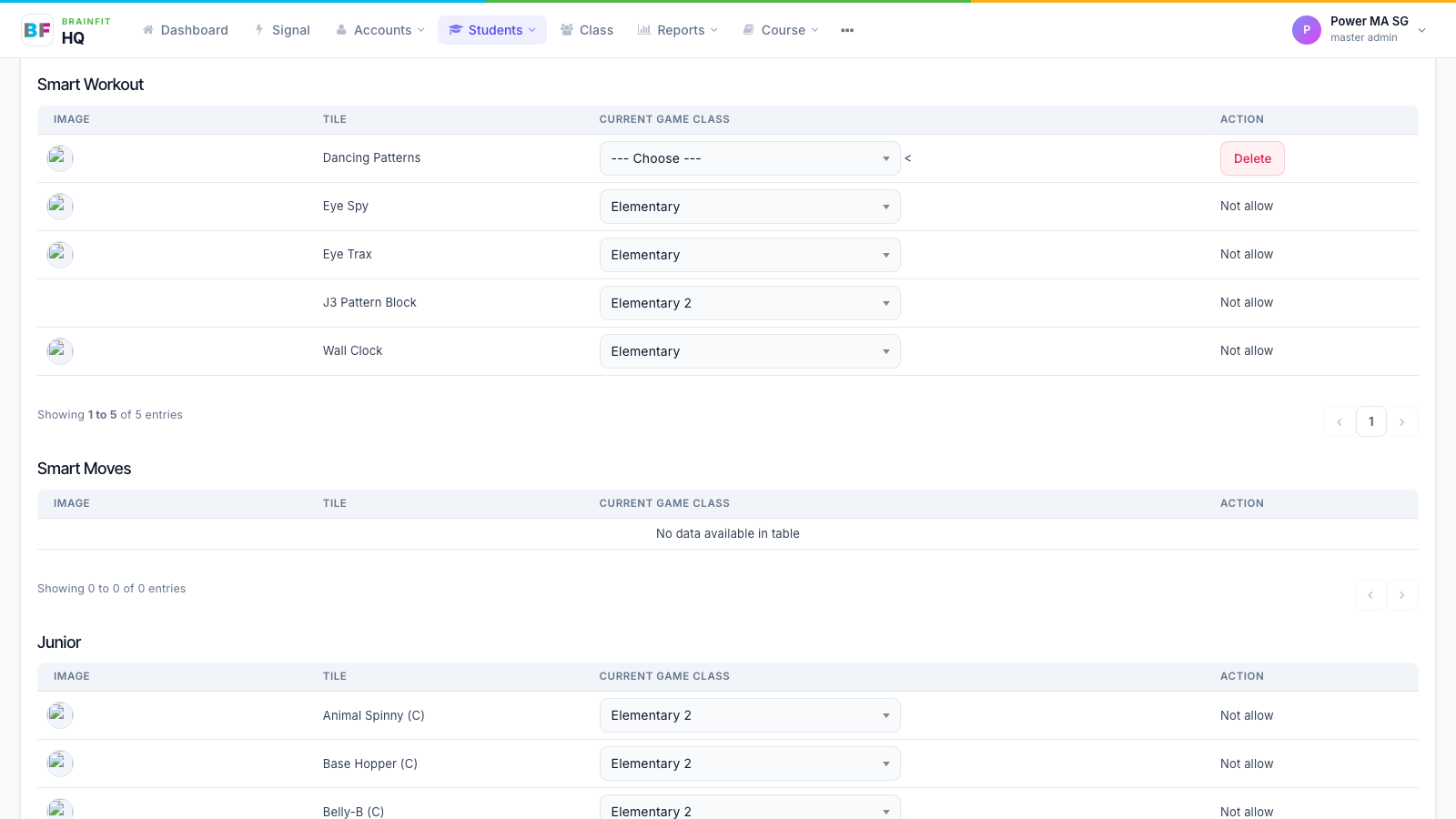Screen dimensions: 1456x819
Task: Open the Students menu
Action: [x=492, y=30]
